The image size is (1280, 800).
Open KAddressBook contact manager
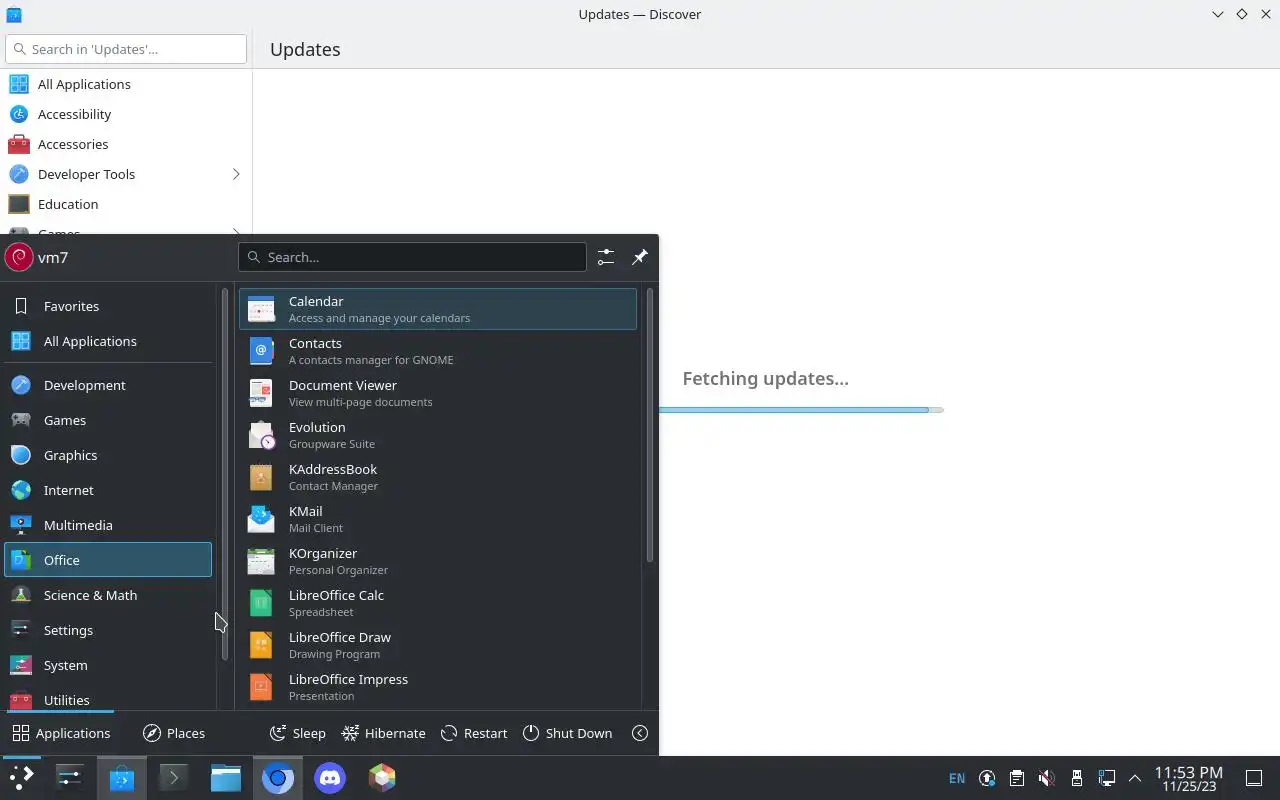pos(437,477)
